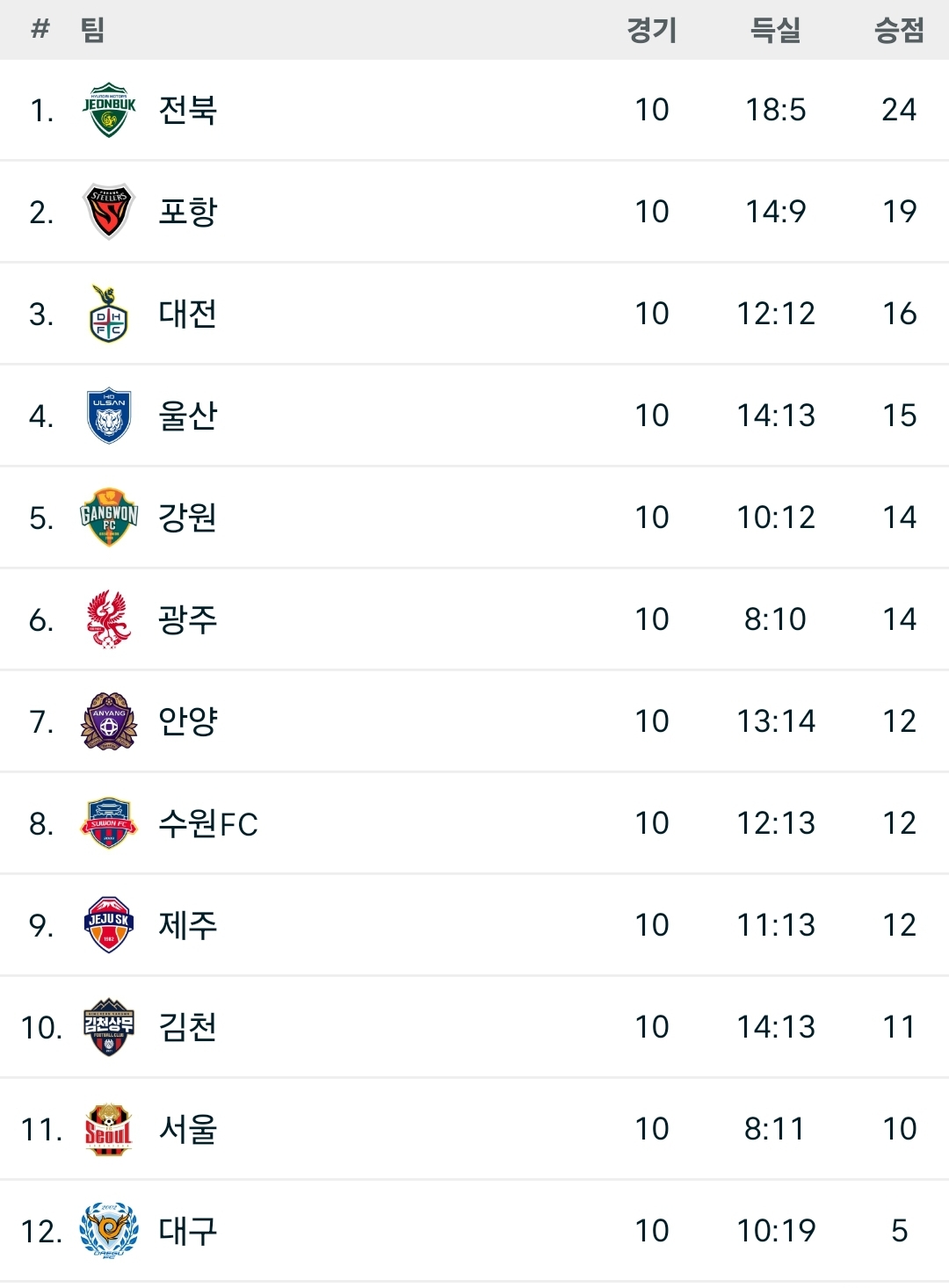Image resolution: width=949 pixels, height=1288 pixels.
Task: Select the Daejeon DHFC club logo
Action: [109, 314]
